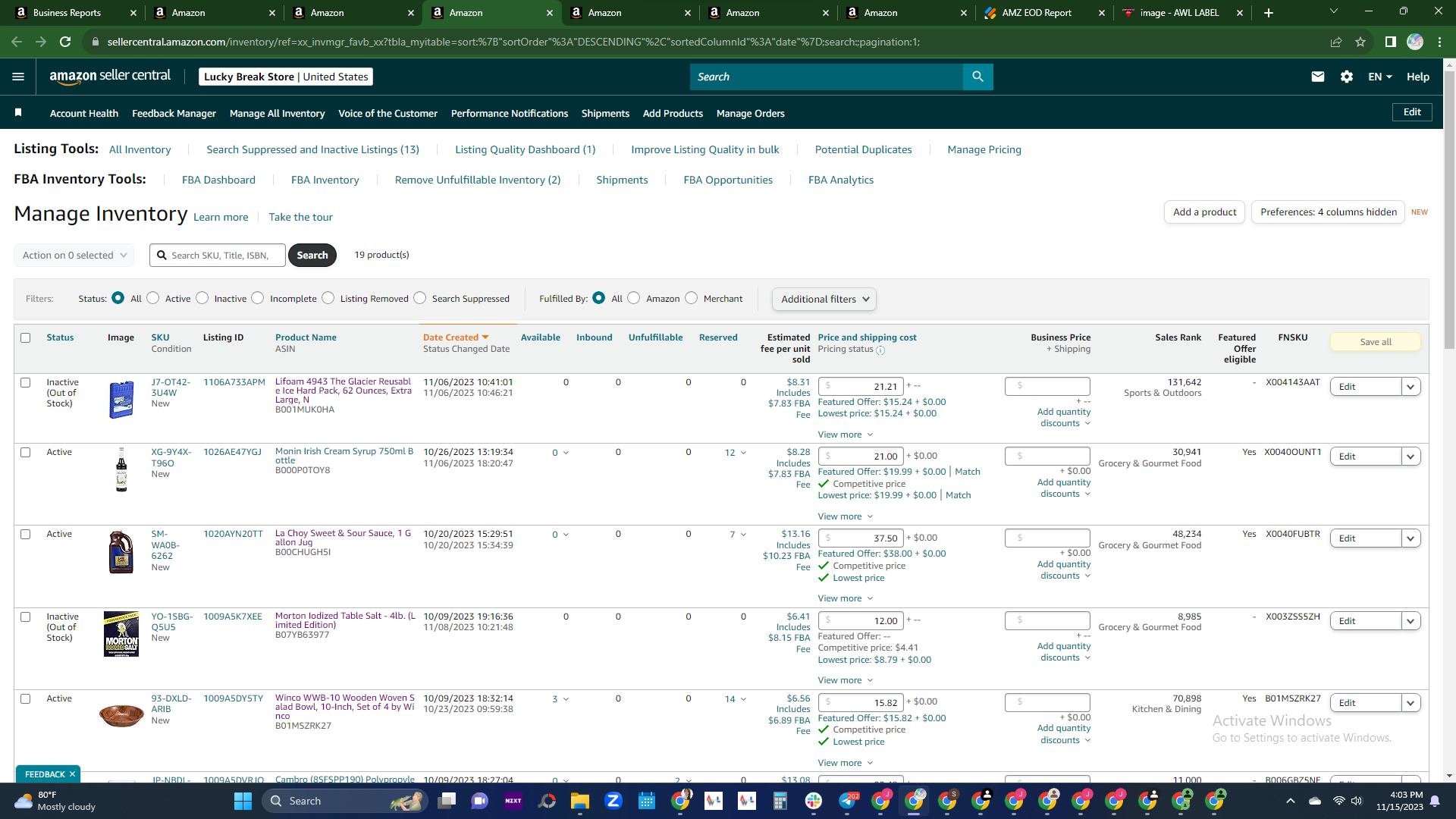1456x819 pixels.
Task: Expand View more for La Choy row
Action: (846, 599)
